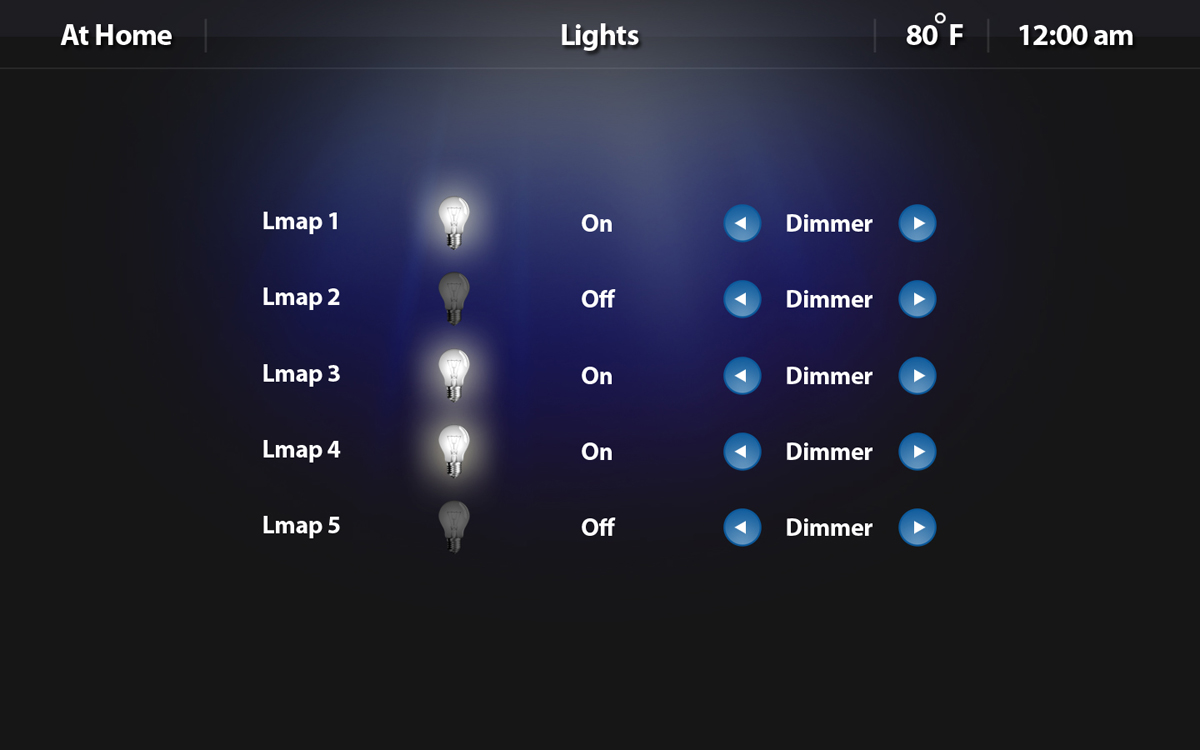Raise Lmap 2 dimmer using right arrow
Image resolution: width=1200 pixels, height=750 pixels.
[x=917, y=299]
